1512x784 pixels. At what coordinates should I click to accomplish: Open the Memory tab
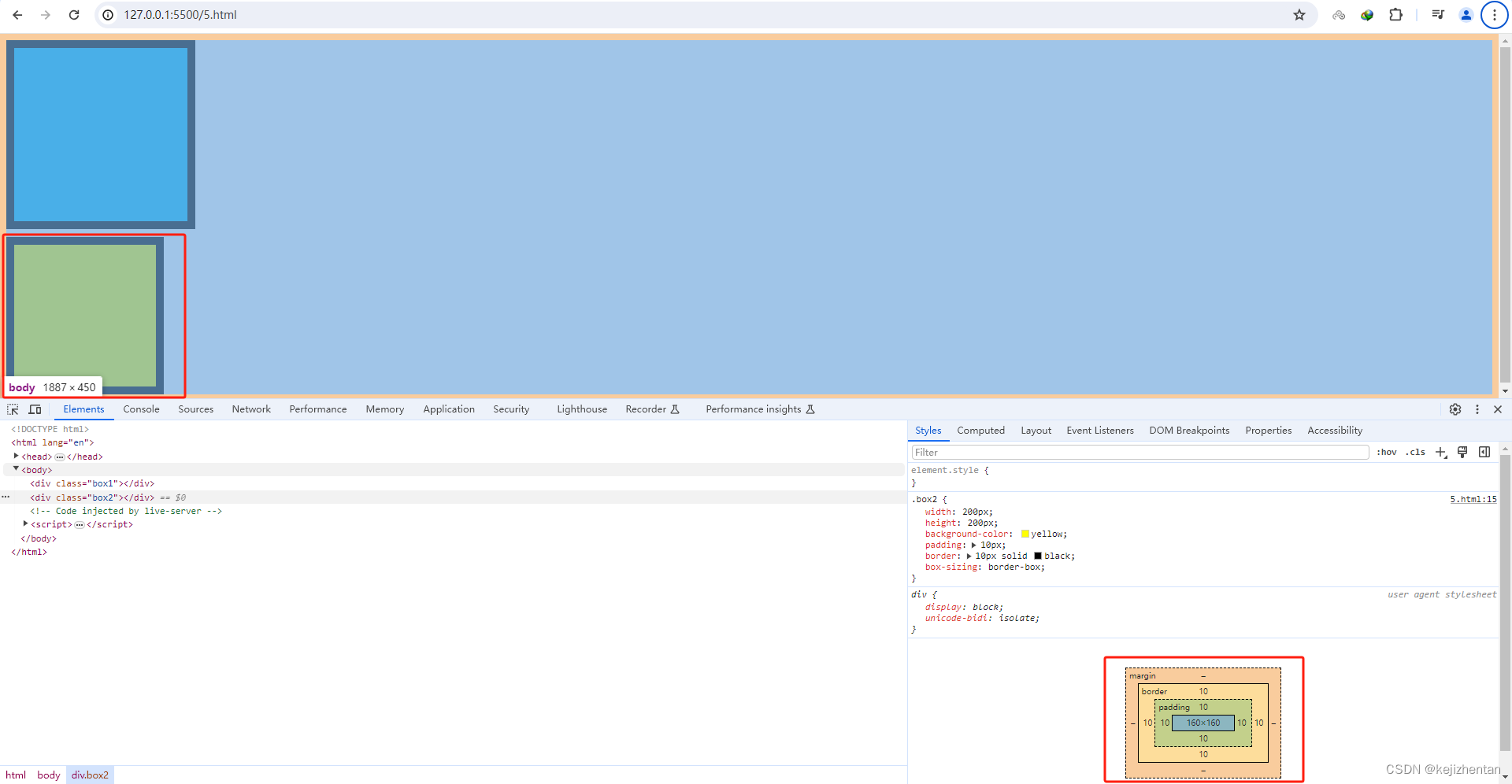click(x=385, y=409)
